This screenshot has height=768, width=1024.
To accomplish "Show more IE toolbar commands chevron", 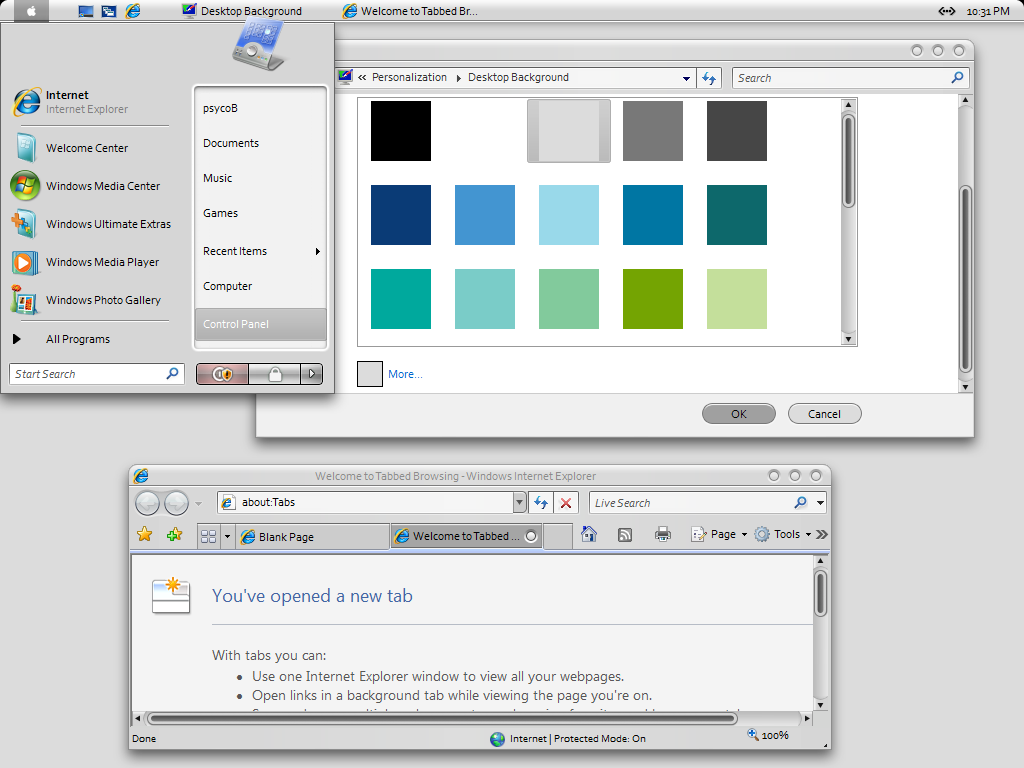I will click(822, 534).
